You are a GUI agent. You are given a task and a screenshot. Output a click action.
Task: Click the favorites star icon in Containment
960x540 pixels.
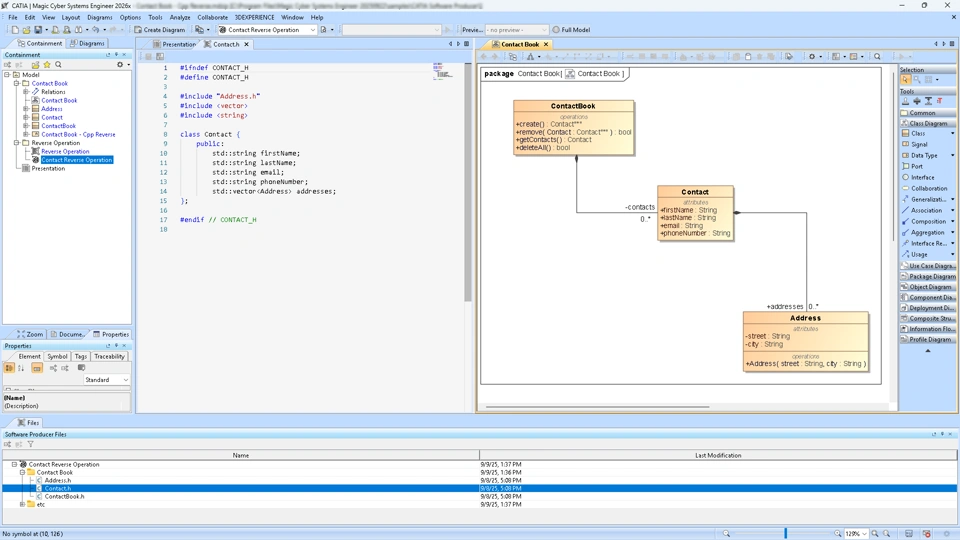coord(47,65)
